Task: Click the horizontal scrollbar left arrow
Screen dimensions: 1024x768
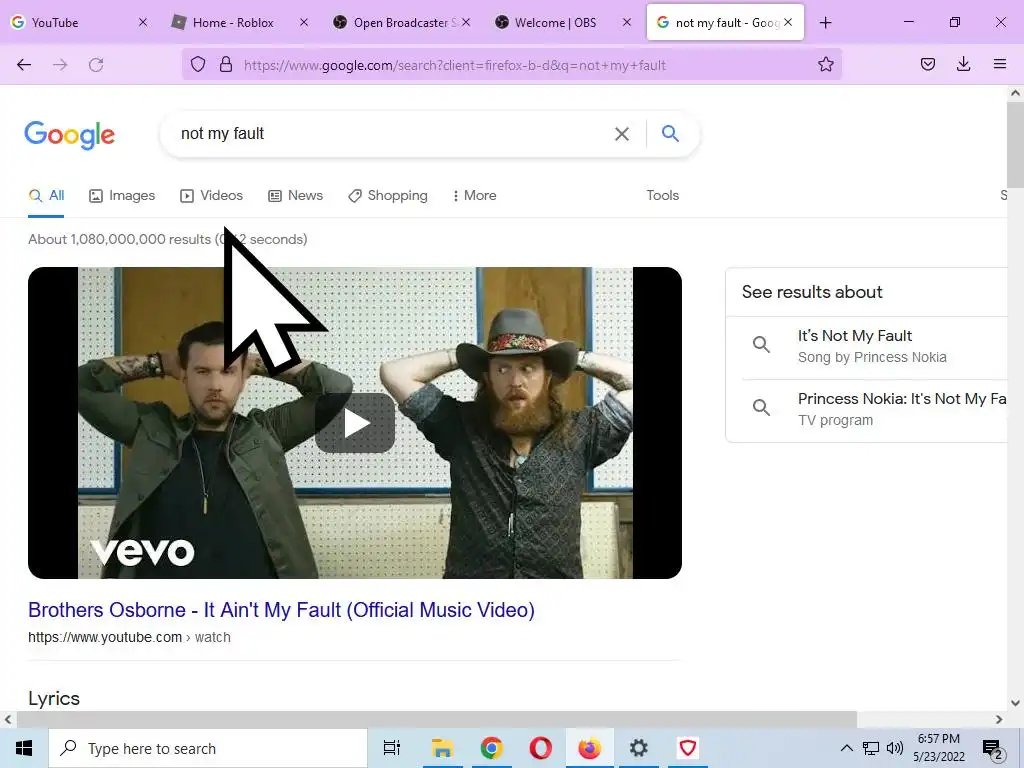Action: point(8,720)
